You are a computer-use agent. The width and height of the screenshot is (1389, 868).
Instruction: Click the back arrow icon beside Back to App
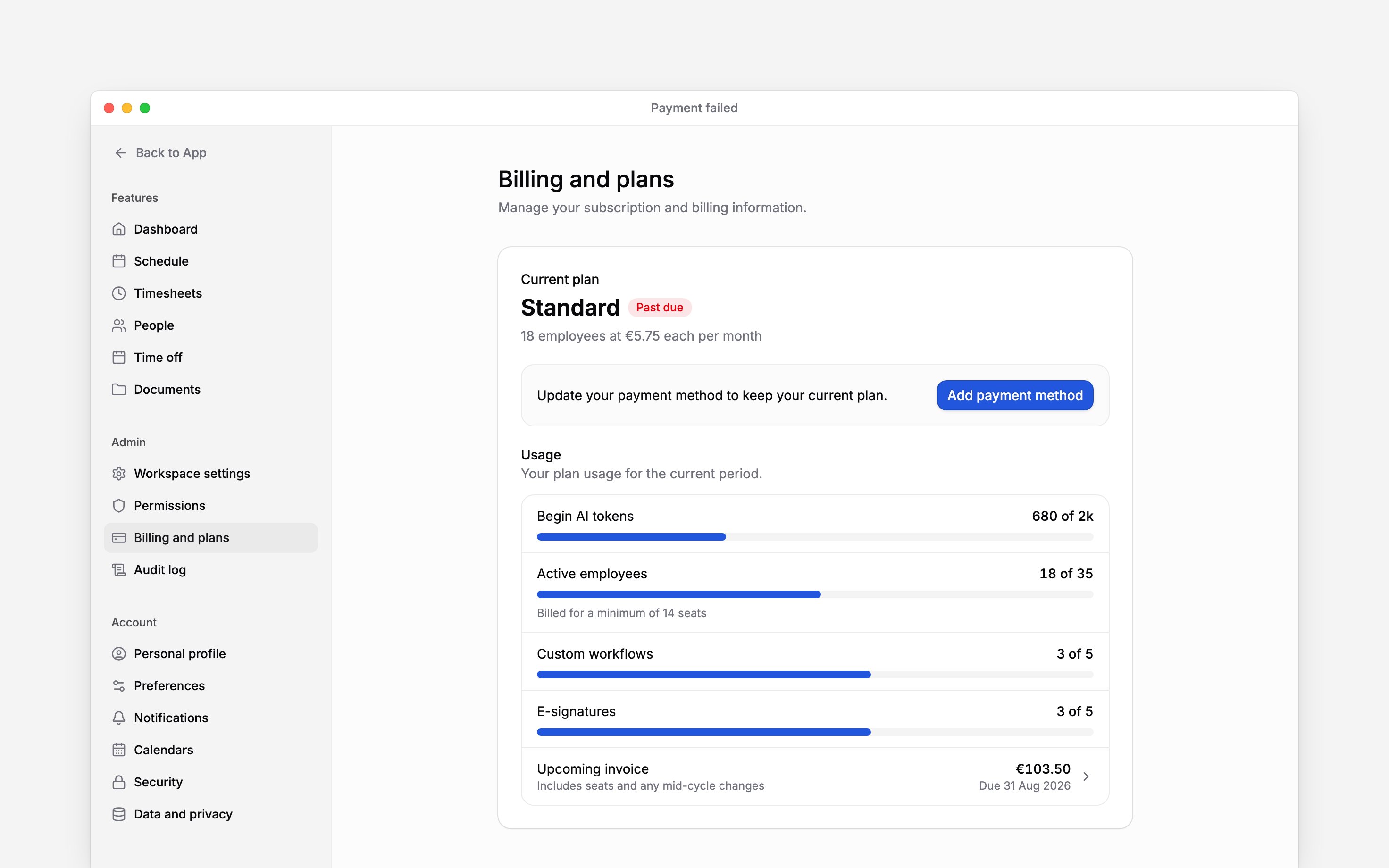point(120,153)
